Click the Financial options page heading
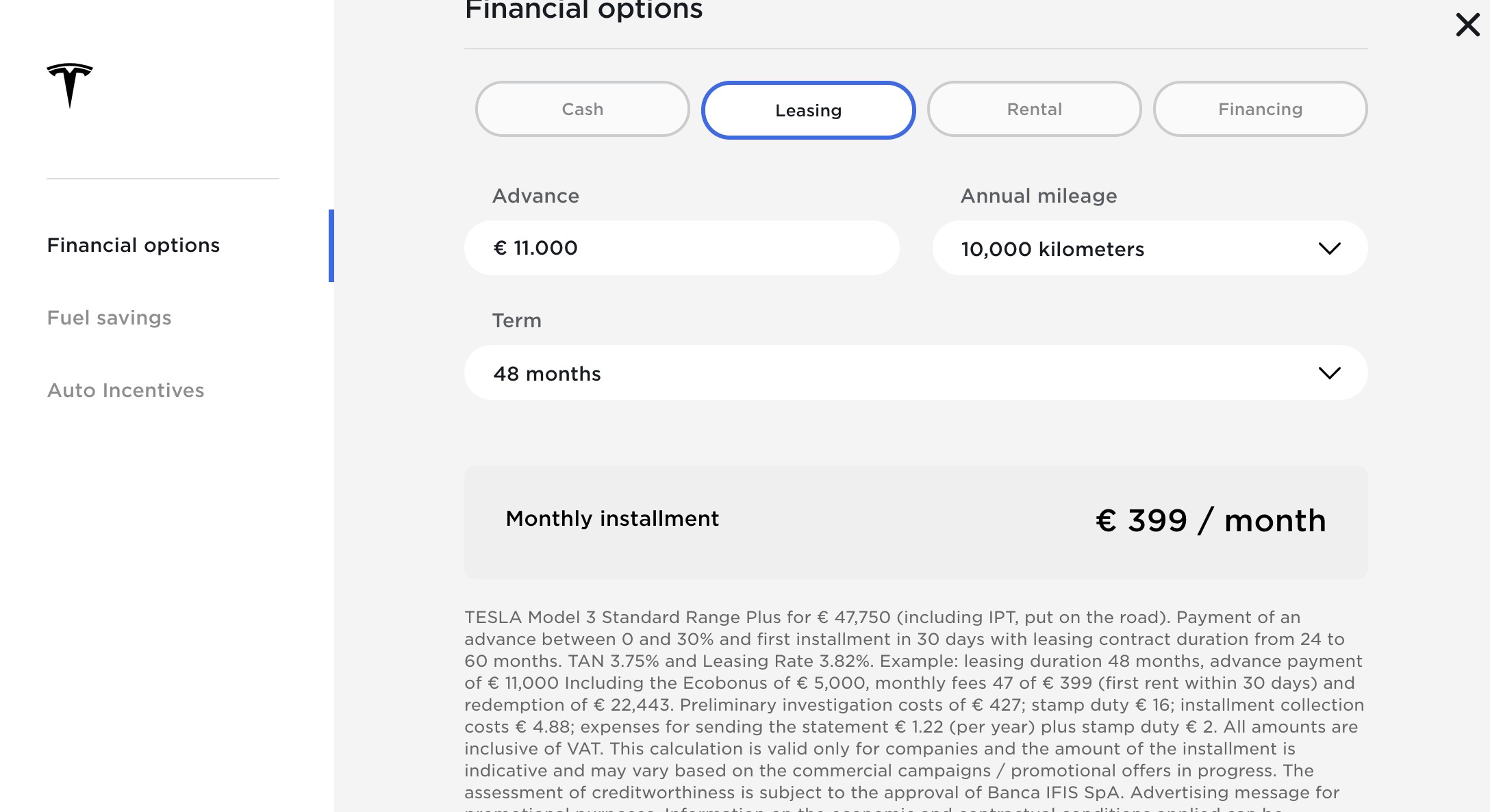Image resolution: width=1490 pixels, height=812 pixels. [583, 10]
